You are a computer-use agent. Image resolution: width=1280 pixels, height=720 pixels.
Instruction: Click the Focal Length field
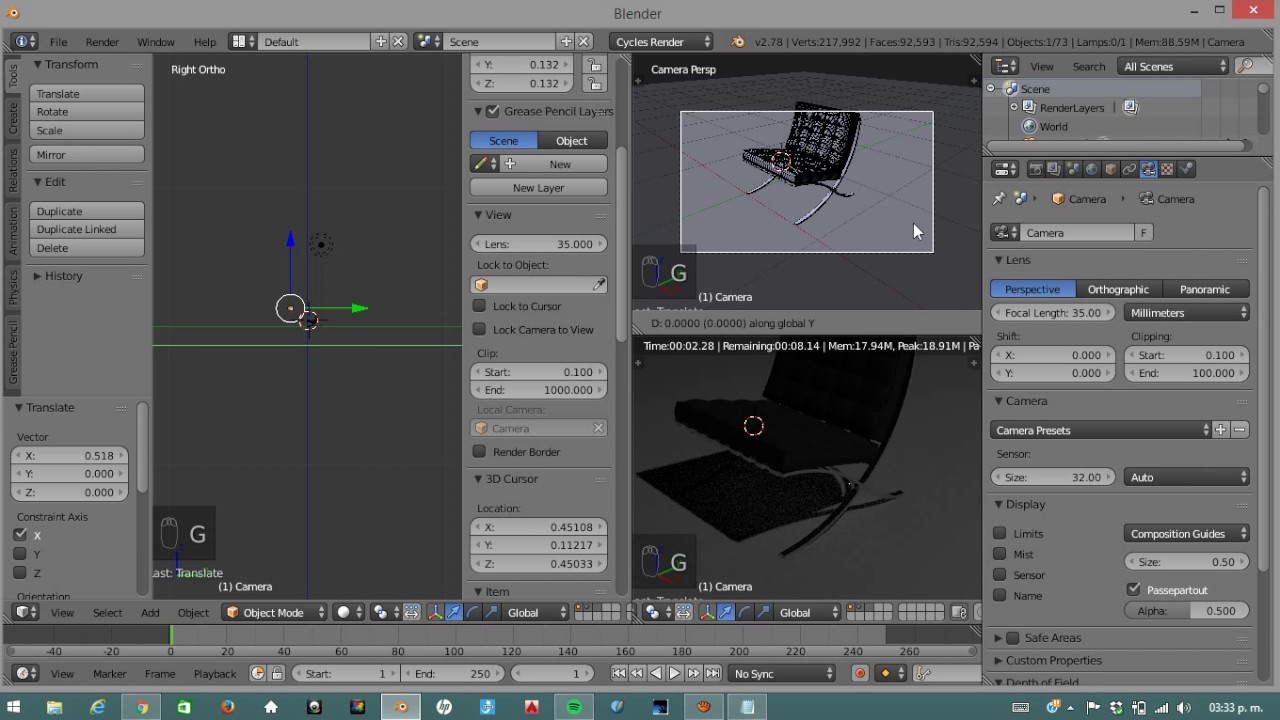1053,313
